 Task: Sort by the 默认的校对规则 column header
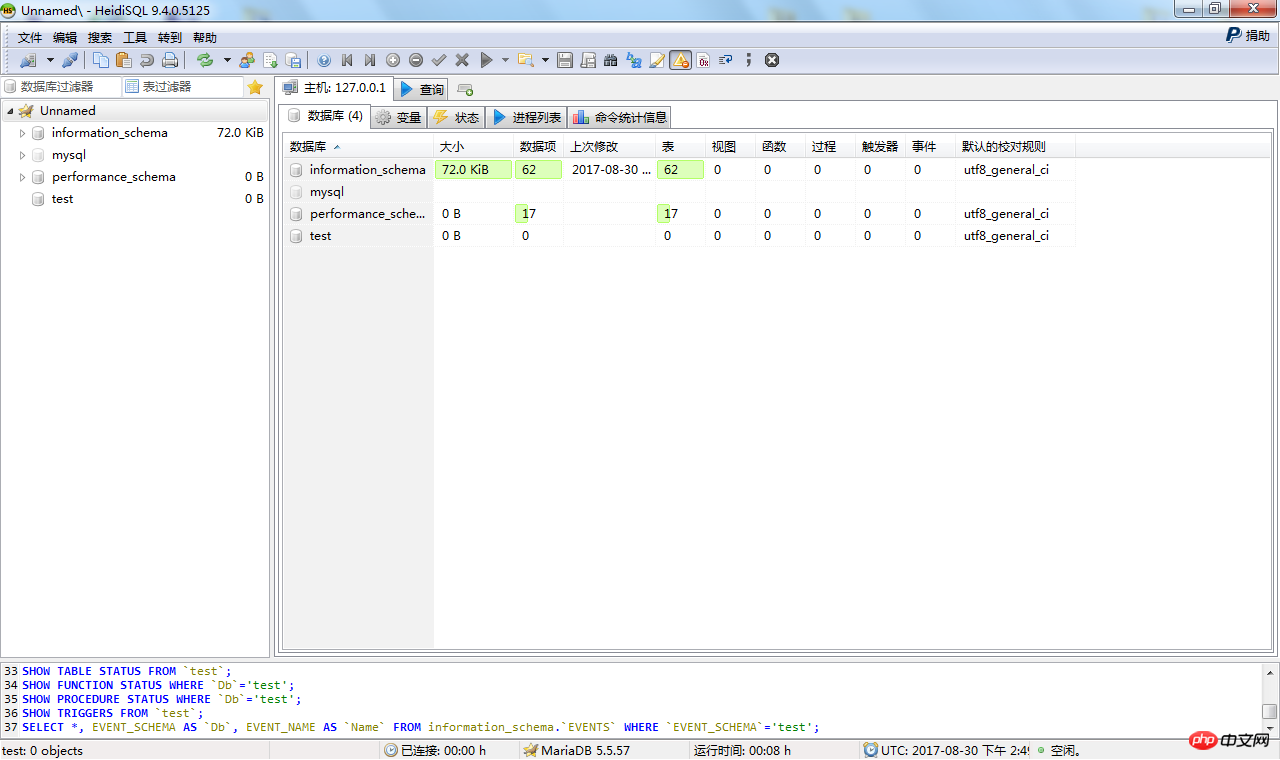(1015, 147)
